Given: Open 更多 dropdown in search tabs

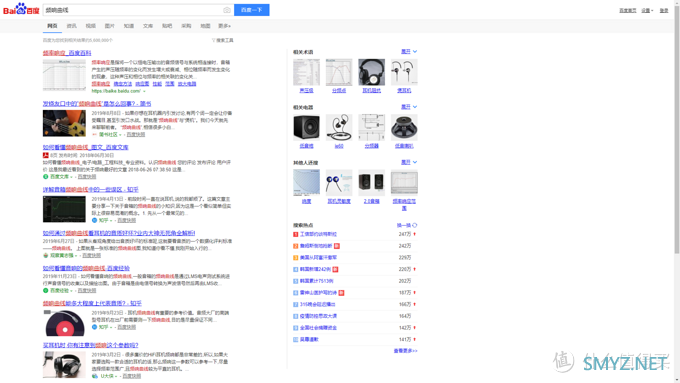Looking at the screenshot, I should point(224,26).
